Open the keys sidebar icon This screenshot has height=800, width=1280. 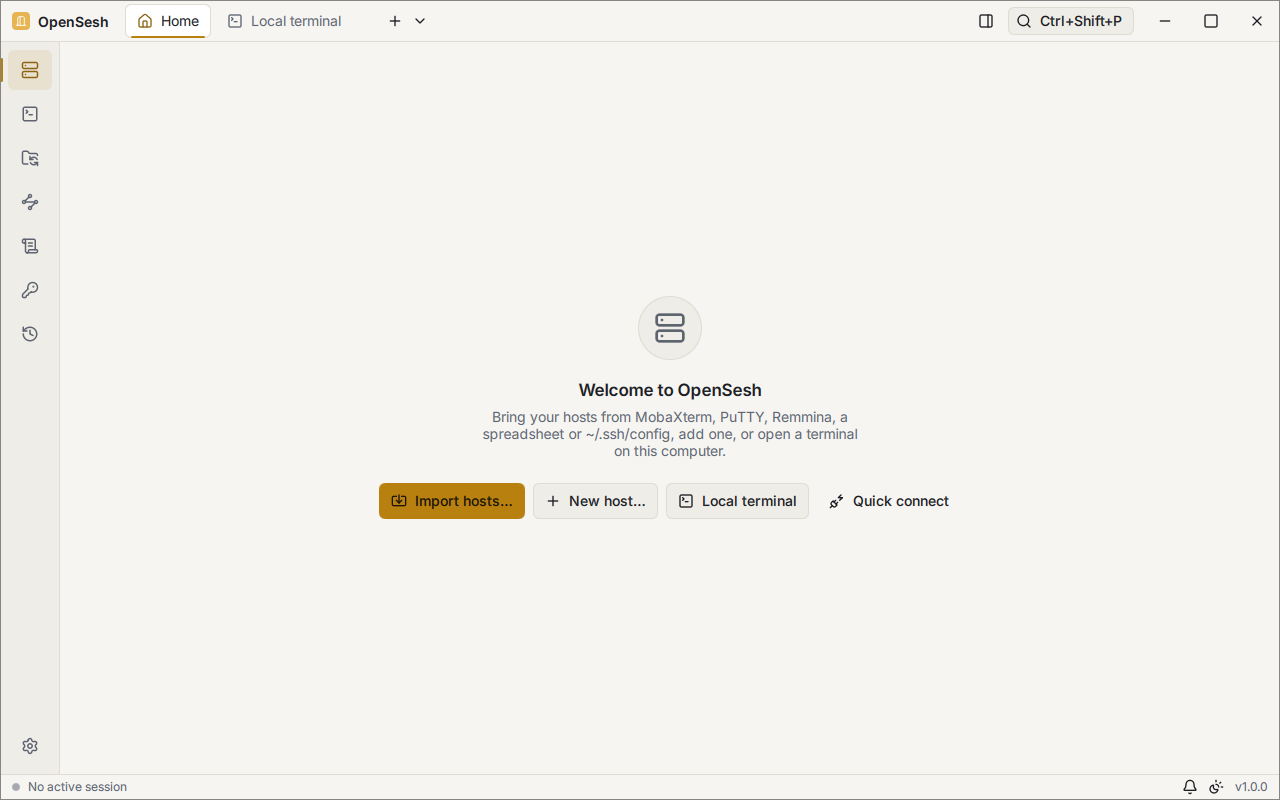click(30, 290)
